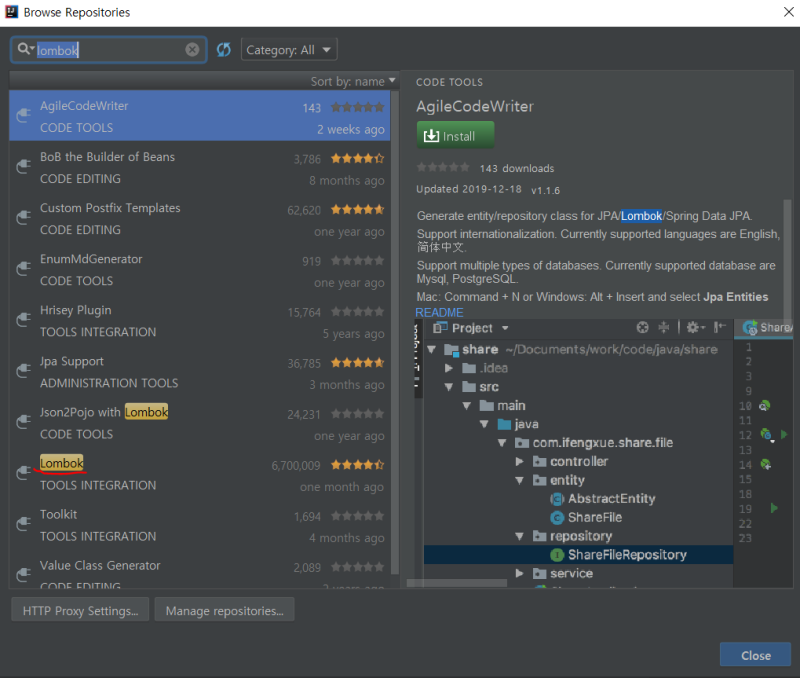Click the Json2Pojo with Lombok plugin icon
Image resolution: width=800 pixels, height=678 pixels.
click(23, 421)
